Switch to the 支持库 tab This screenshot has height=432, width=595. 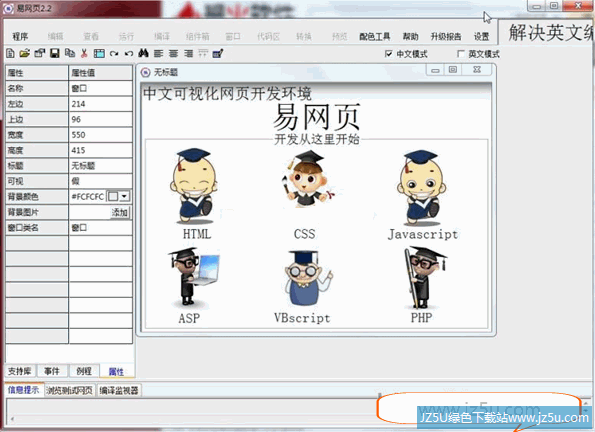point(20,371)
